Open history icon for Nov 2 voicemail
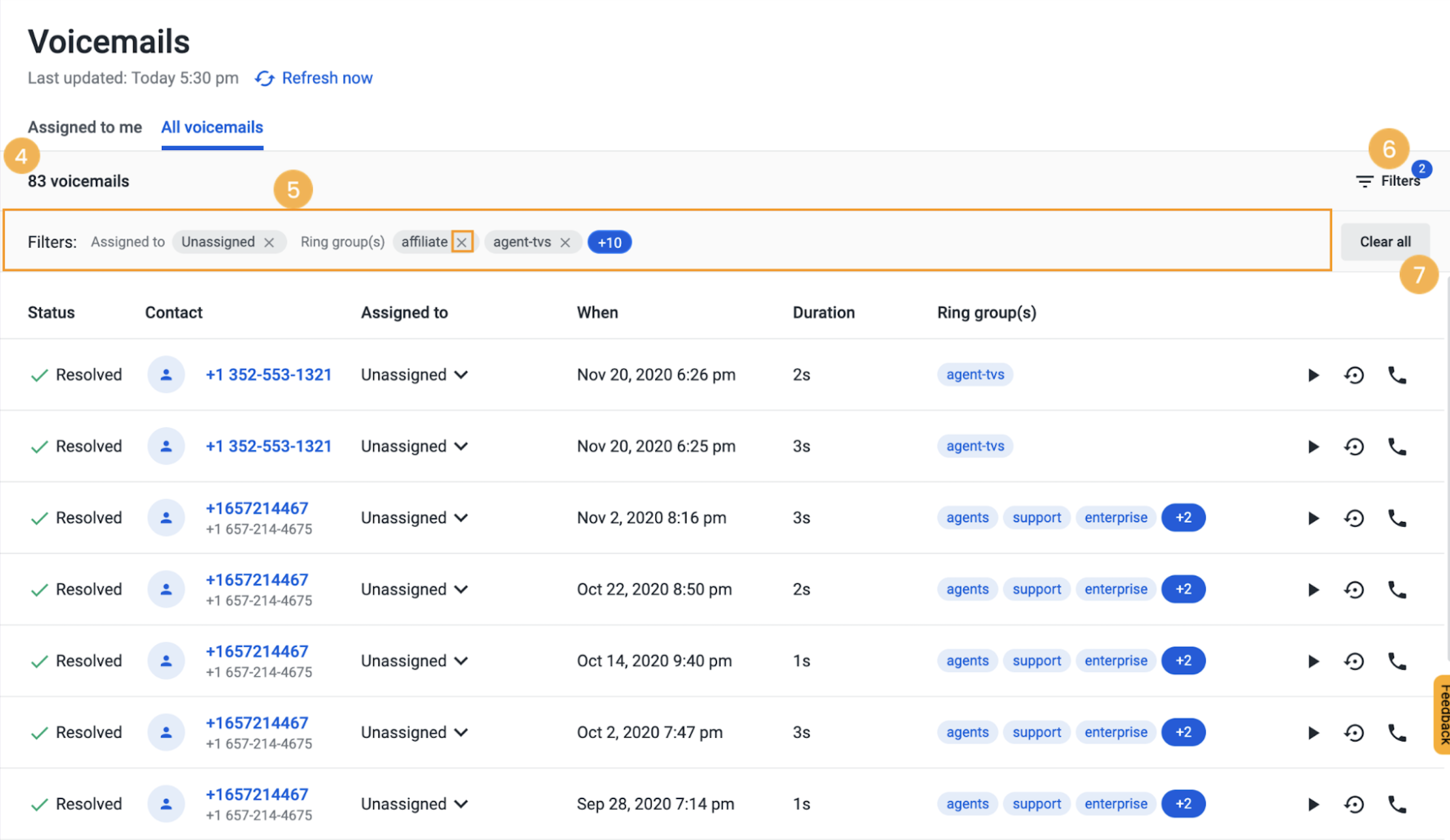This screenshot has height=840, width=1450. point(1354,518)
